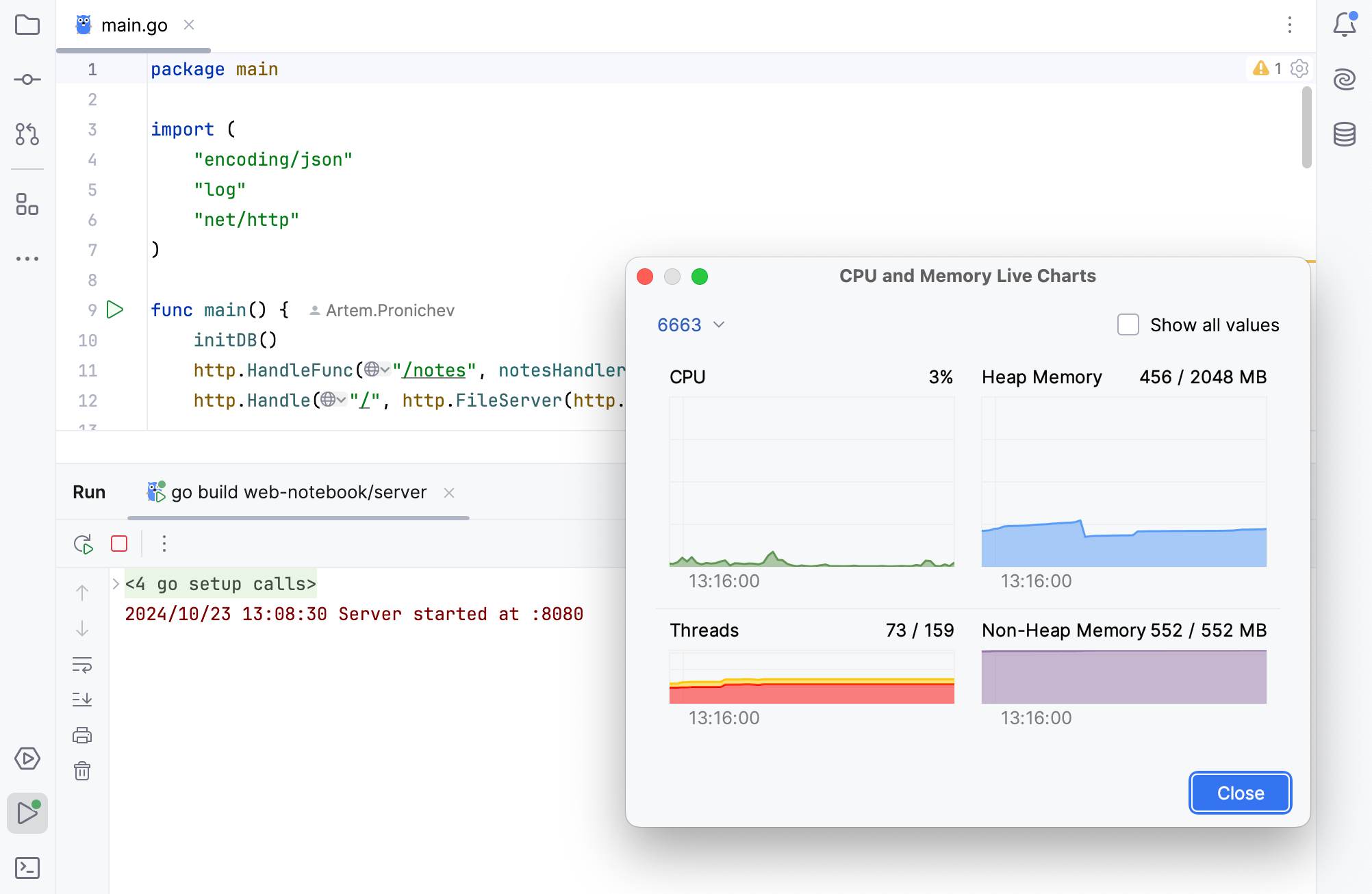Click the "log" import string
The height and width of the screenshot is (894, 1372).
click(220, 190)
